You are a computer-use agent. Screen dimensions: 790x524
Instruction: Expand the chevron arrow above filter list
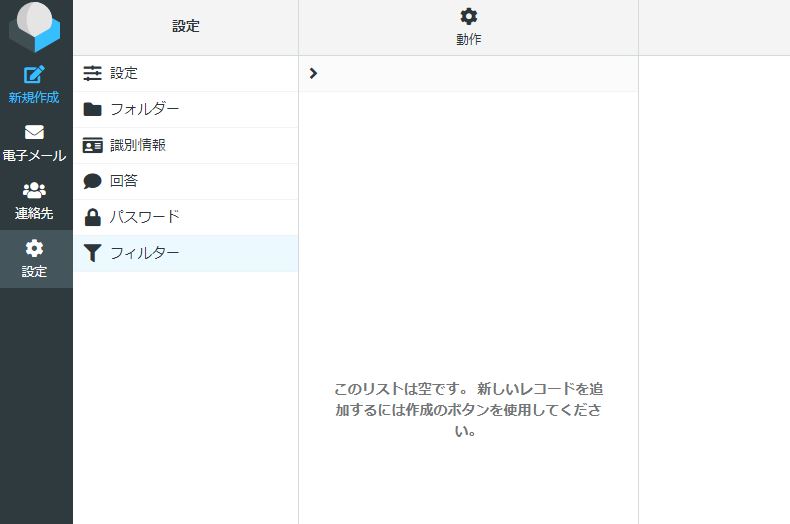point(313,73)
